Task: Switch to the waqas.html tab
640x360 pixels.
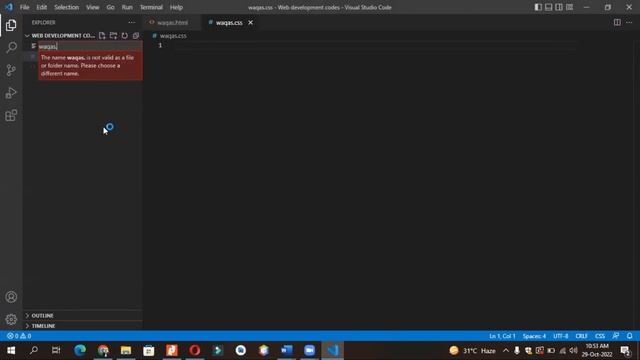Action: tap(172, 22)
